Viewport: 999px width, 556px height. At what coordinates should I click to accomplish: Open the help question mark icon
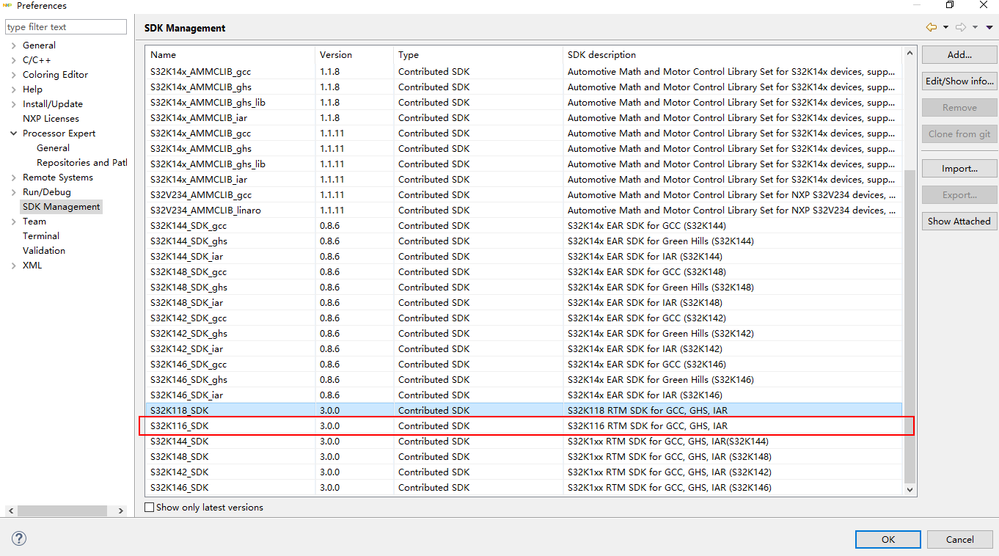tap(19, 538)
